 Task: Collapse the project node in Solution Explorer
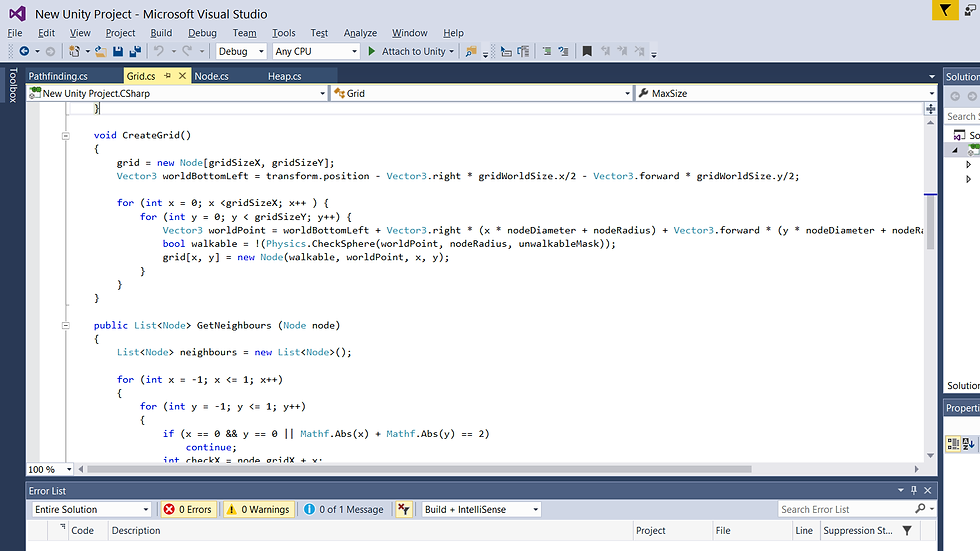pyautogui.click(x=955, y=150)
